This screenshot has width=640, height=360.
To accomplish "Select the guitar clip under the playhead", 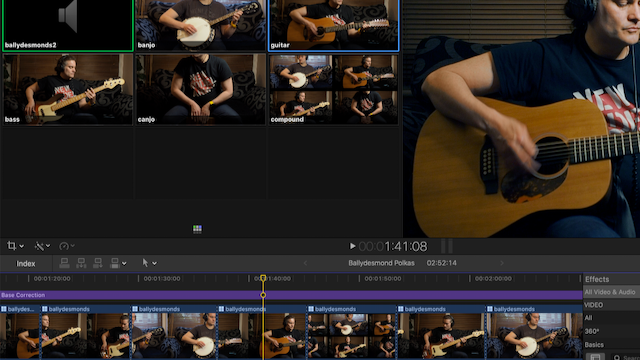I will click(x=262, y=332).
